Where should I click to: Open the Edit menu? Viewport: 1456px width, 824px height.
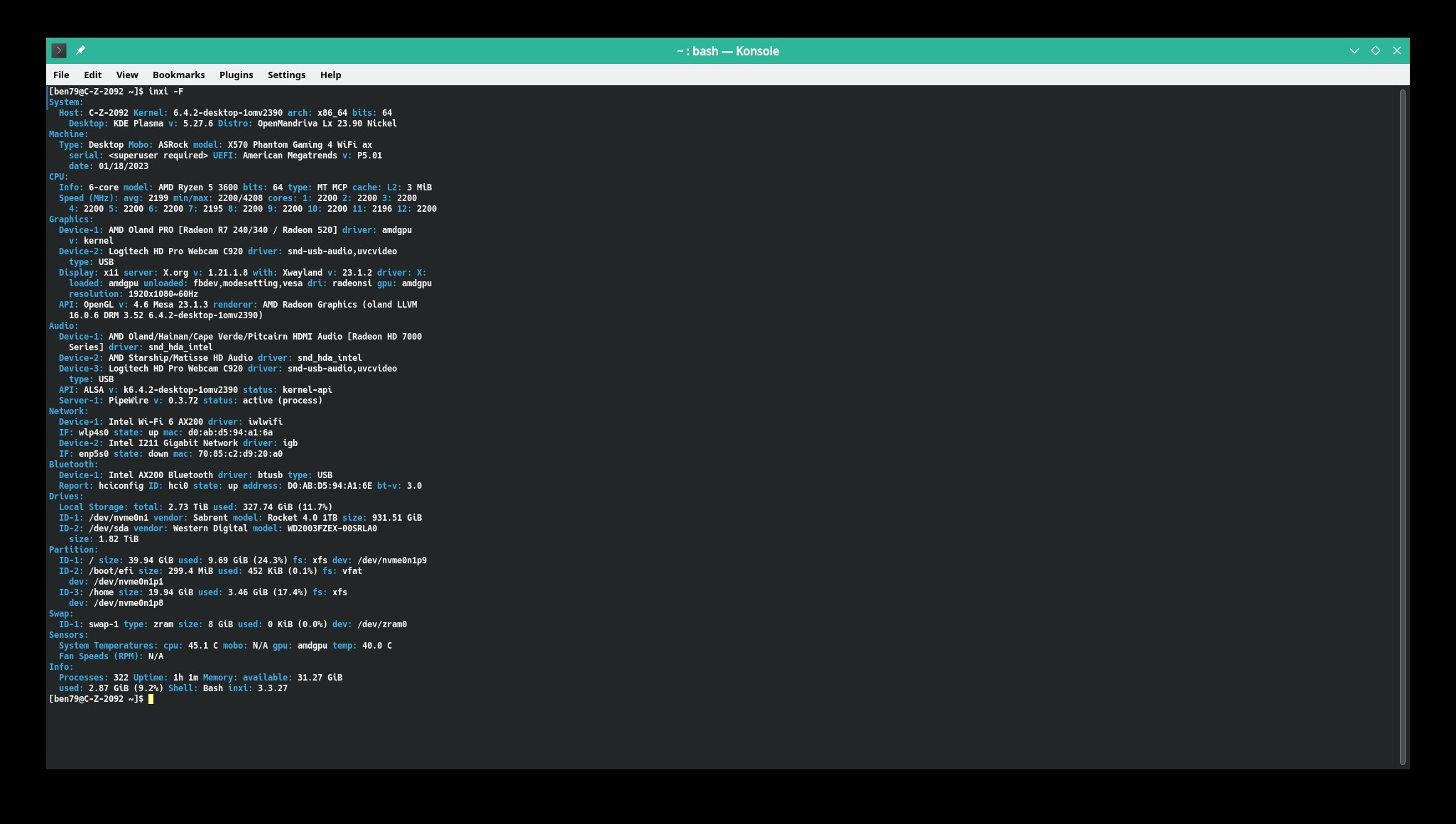[92, 75]
